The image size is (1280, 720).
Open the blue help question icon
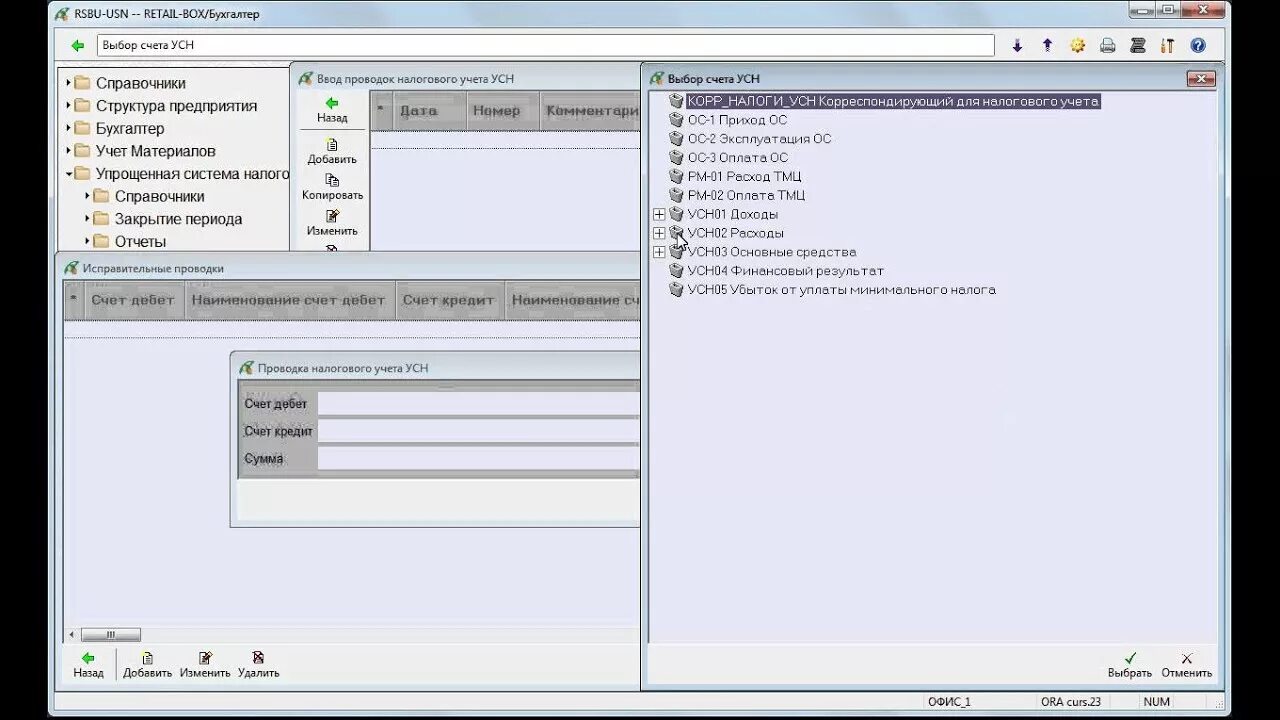pyautogui.click(x=1198, y=45)
